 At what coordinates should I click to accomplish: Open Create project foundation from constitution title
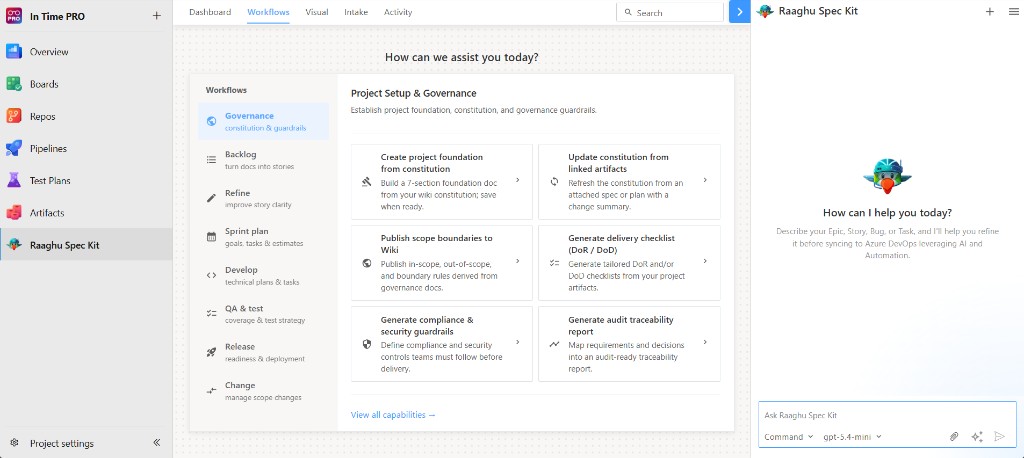432,163
